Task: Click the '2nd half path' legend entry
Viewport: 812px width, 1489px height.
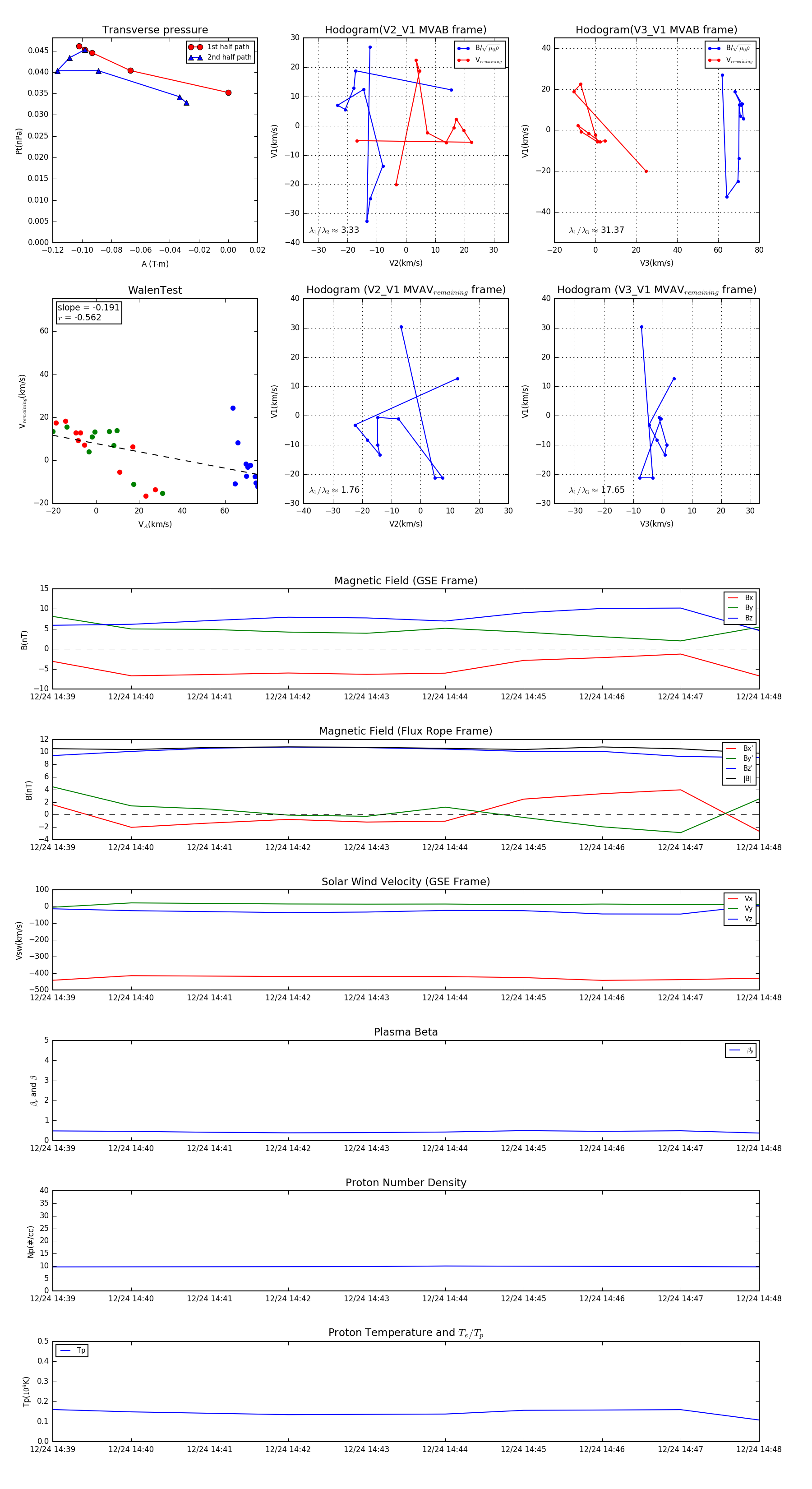Action: (x=220, y=57)
